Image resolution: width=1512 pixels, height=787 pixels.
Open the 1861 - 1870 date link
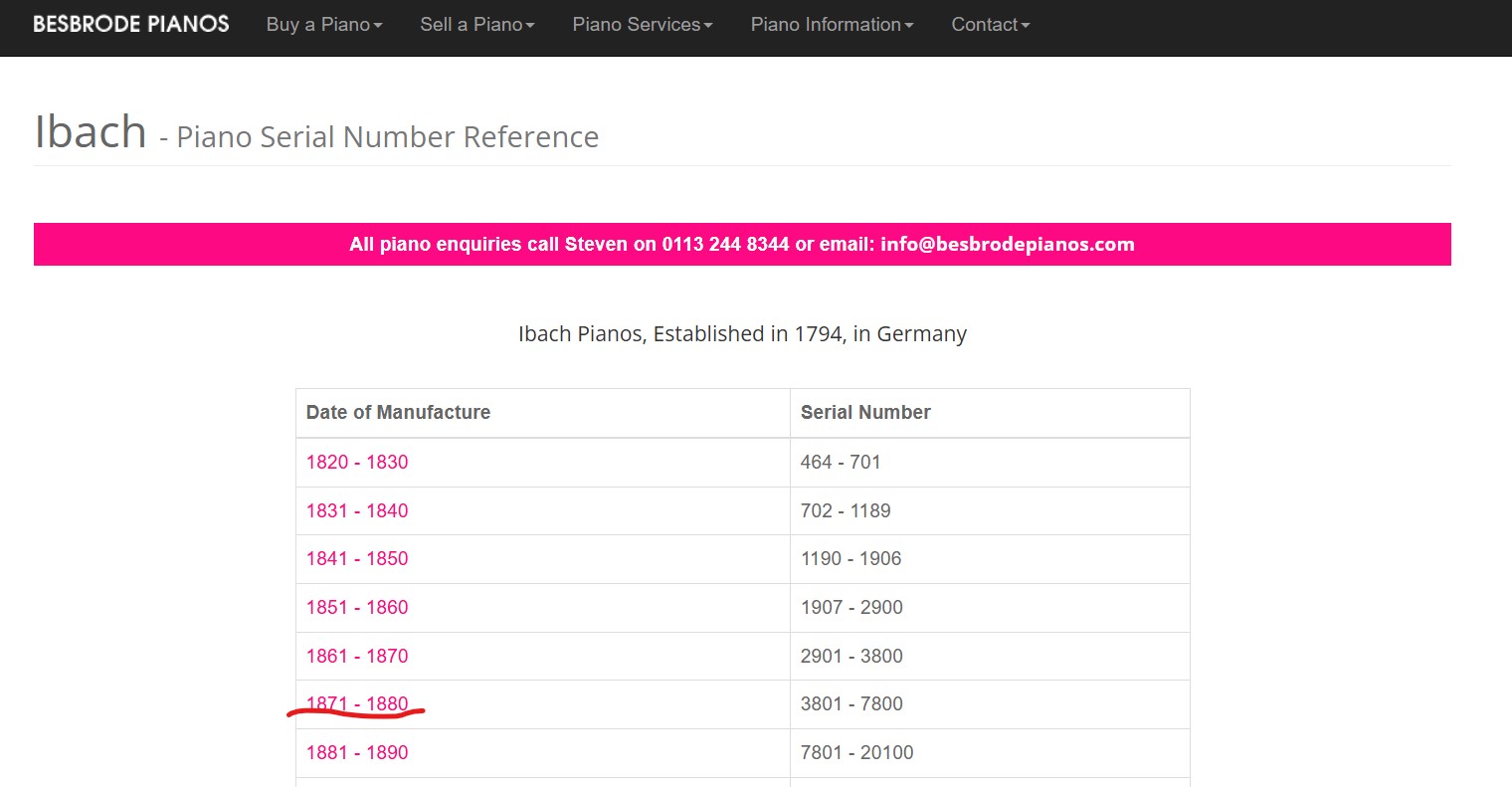pyautogui.click(x=357, y=656)
